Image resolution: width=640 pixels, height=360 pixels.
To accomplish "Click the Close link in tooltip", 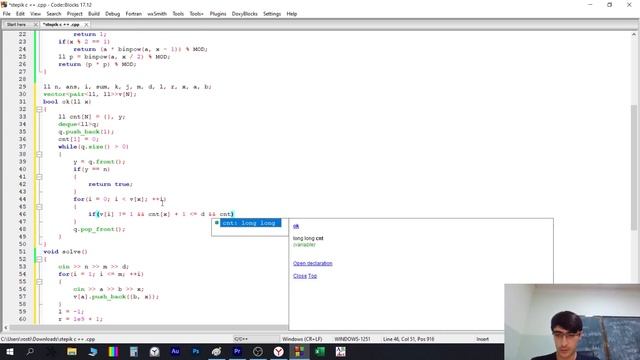I will pyautogui.click(x=300, y=276).
